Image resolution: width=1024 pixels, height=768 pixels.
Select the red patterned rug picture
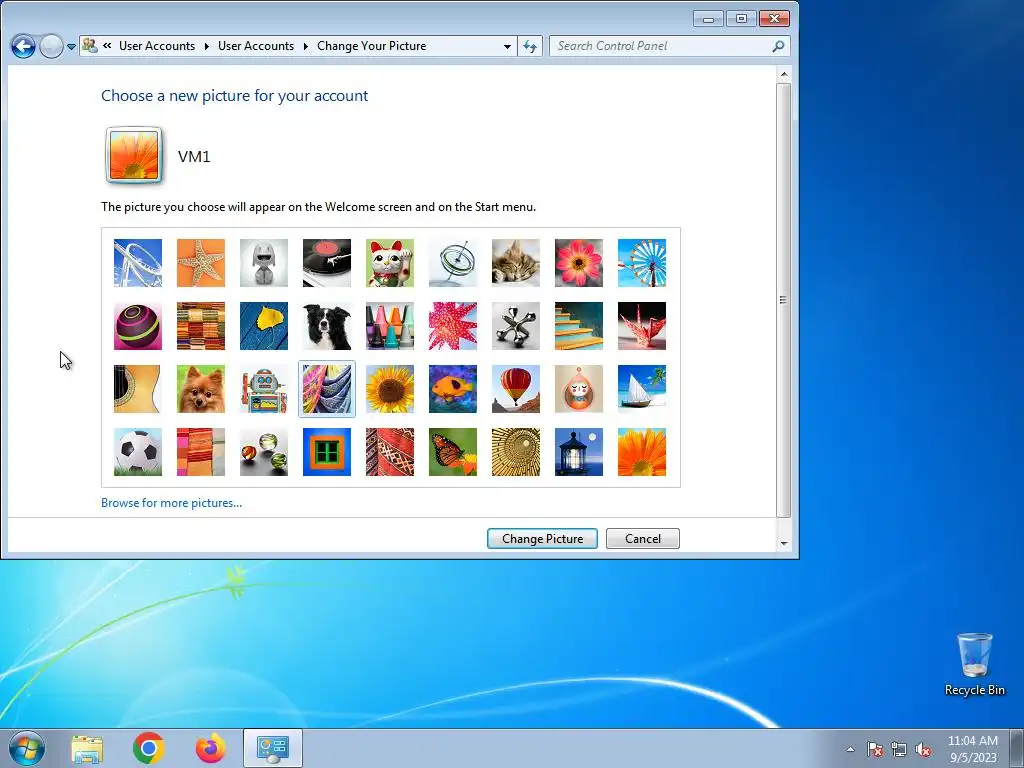(x=390, y=452)
